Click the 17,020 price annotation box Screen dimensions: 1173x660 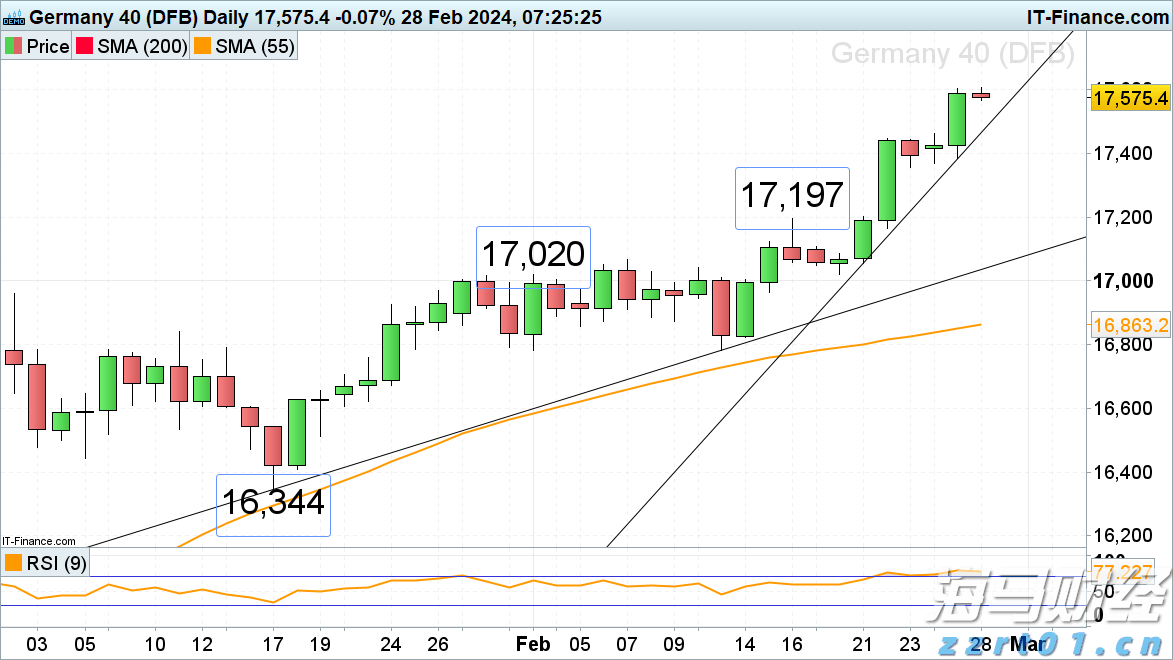[534, 254]
